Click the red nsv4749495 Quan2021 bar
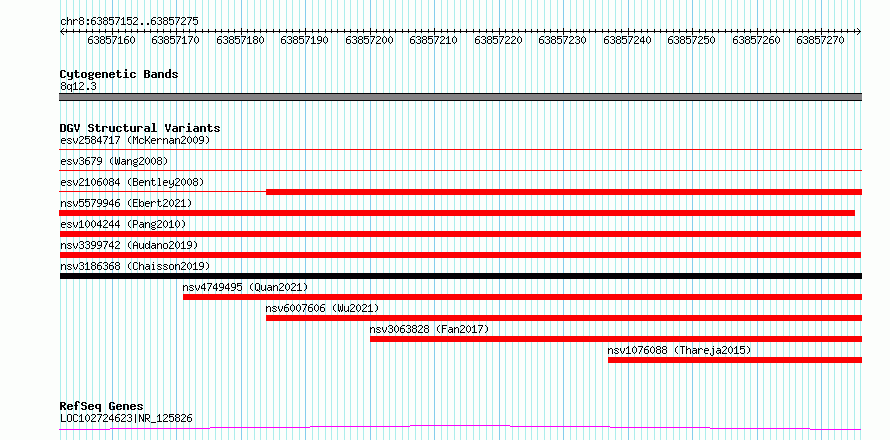Viewport: 890px width, 440px height. tap(522, 297)
